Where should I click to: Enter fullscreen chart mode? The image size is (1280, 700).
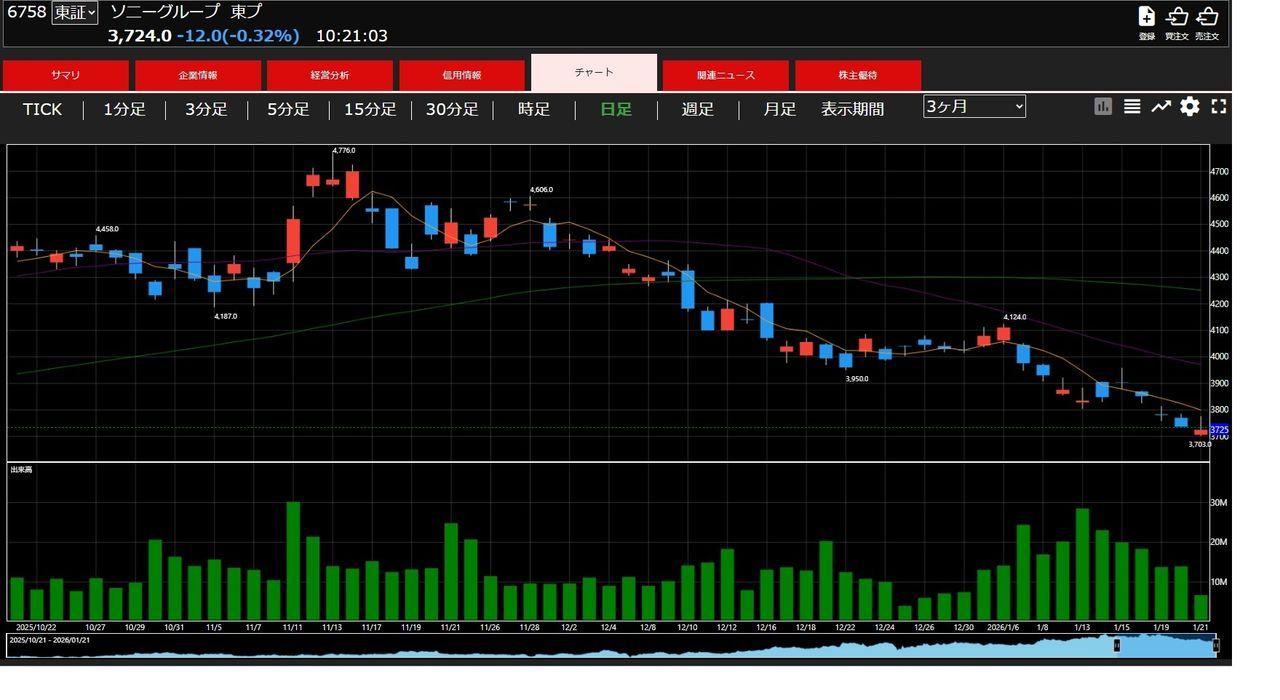pyautogui.click(x=1218, y=106)
